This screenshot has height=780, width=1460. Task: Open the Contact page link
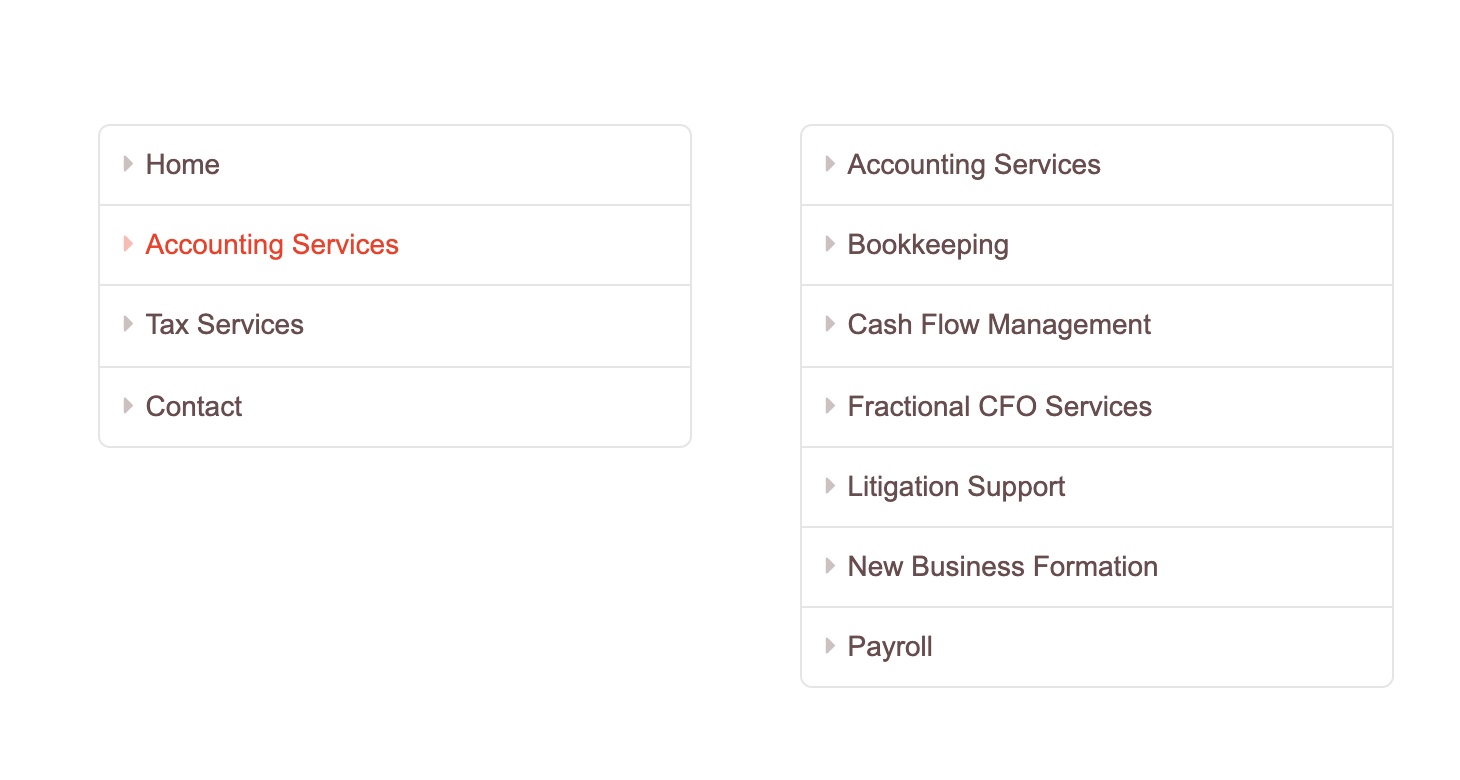194,407
